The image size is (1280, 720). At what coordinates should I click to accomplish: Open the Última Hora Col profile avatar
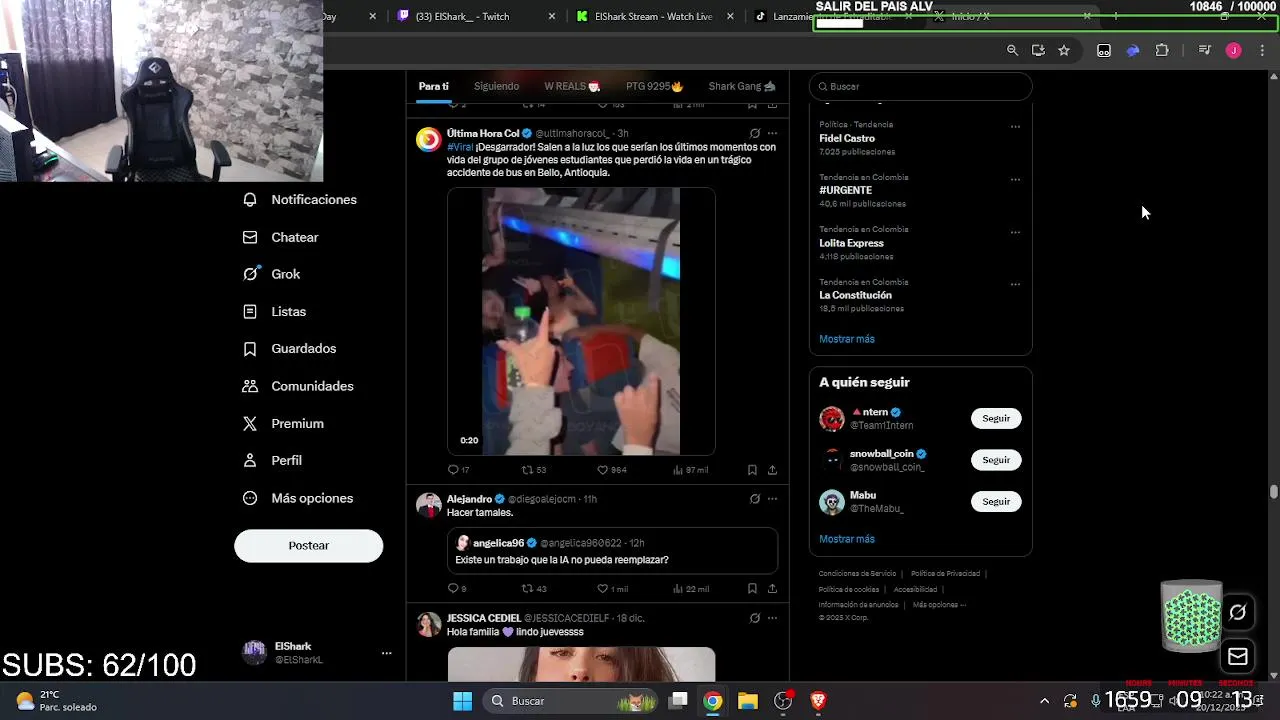(428, 139)
